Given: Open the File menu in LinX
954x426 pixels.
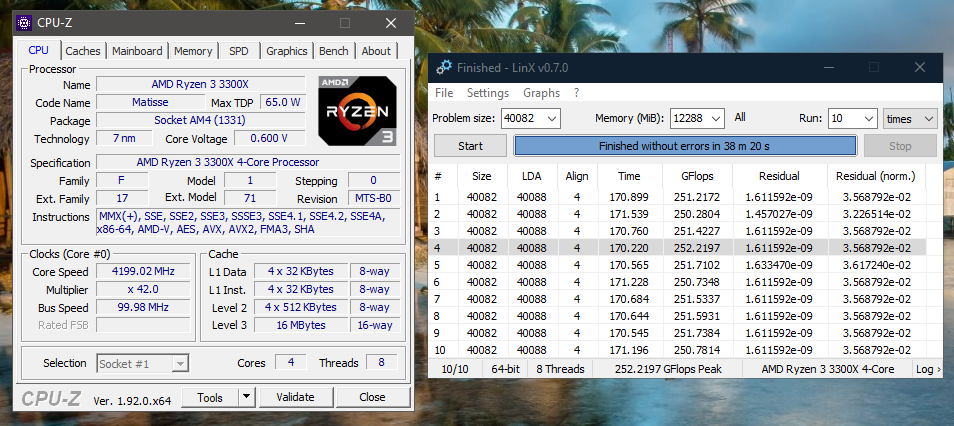Looking at the screenshot, I should [x=444, y=93].
